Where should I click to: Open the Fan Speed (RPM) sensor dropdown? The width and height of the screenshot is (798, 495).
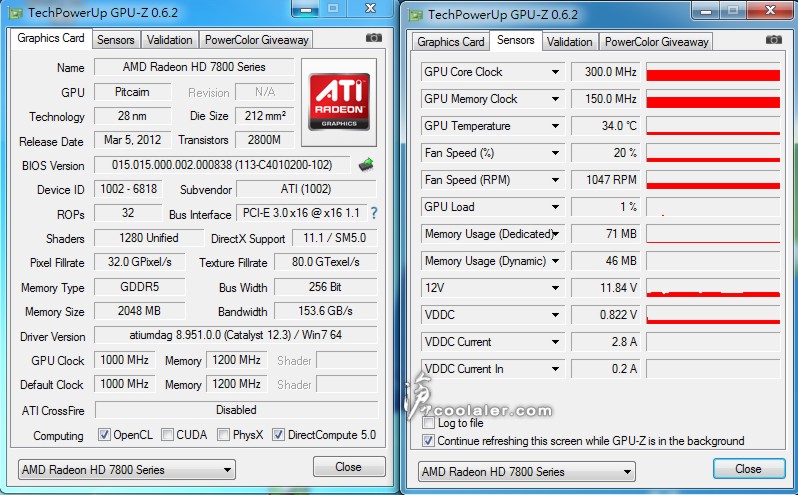[x=555, y=180]
